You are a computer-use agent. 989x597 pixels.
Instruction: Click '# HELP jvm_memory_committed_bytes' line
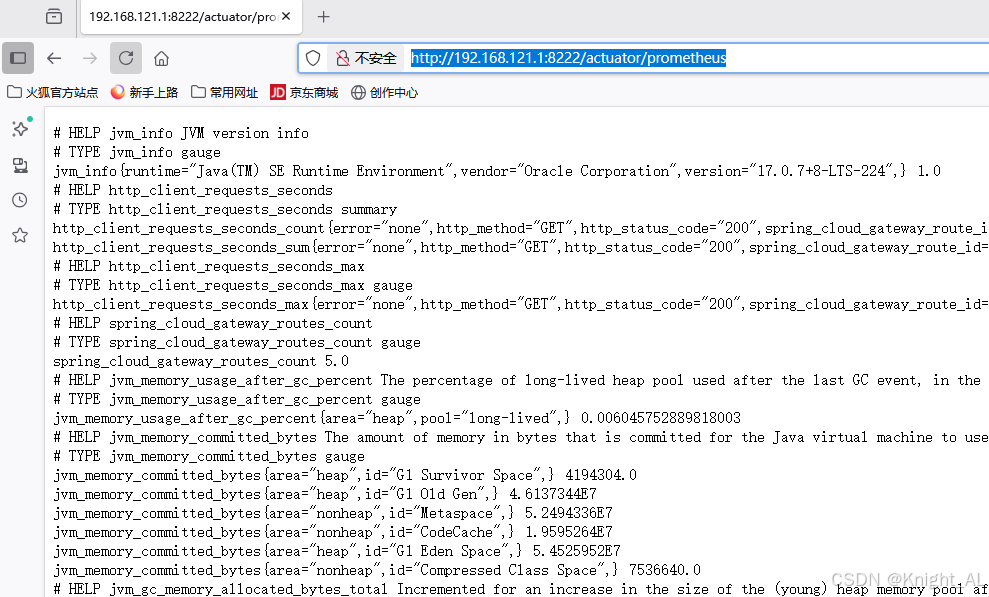[x=521, y=437]
